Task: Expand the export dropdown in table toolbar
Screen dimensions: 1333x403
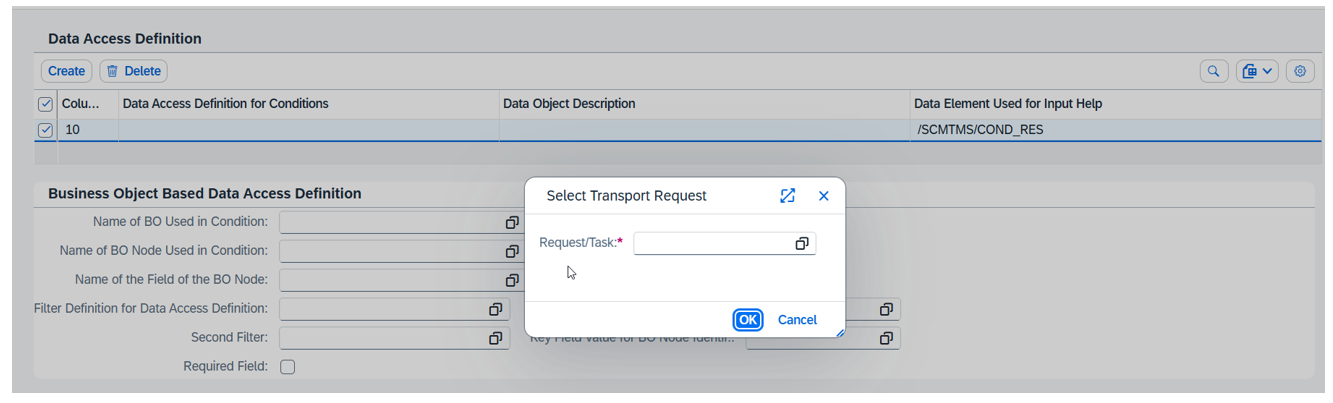Action: pos(1257,71)
